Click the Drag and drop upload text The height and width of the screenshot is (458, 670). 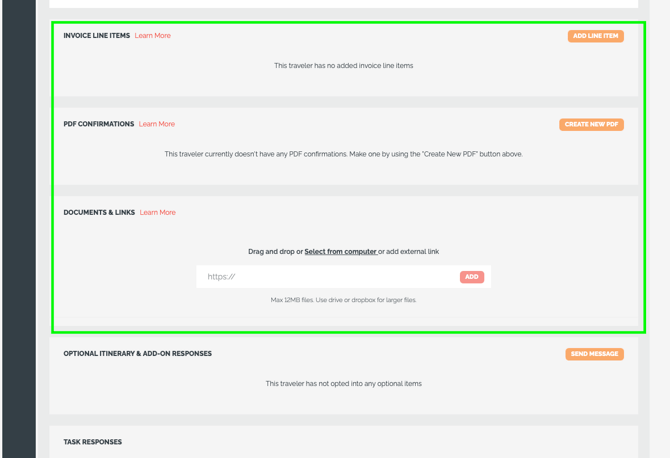344,252
